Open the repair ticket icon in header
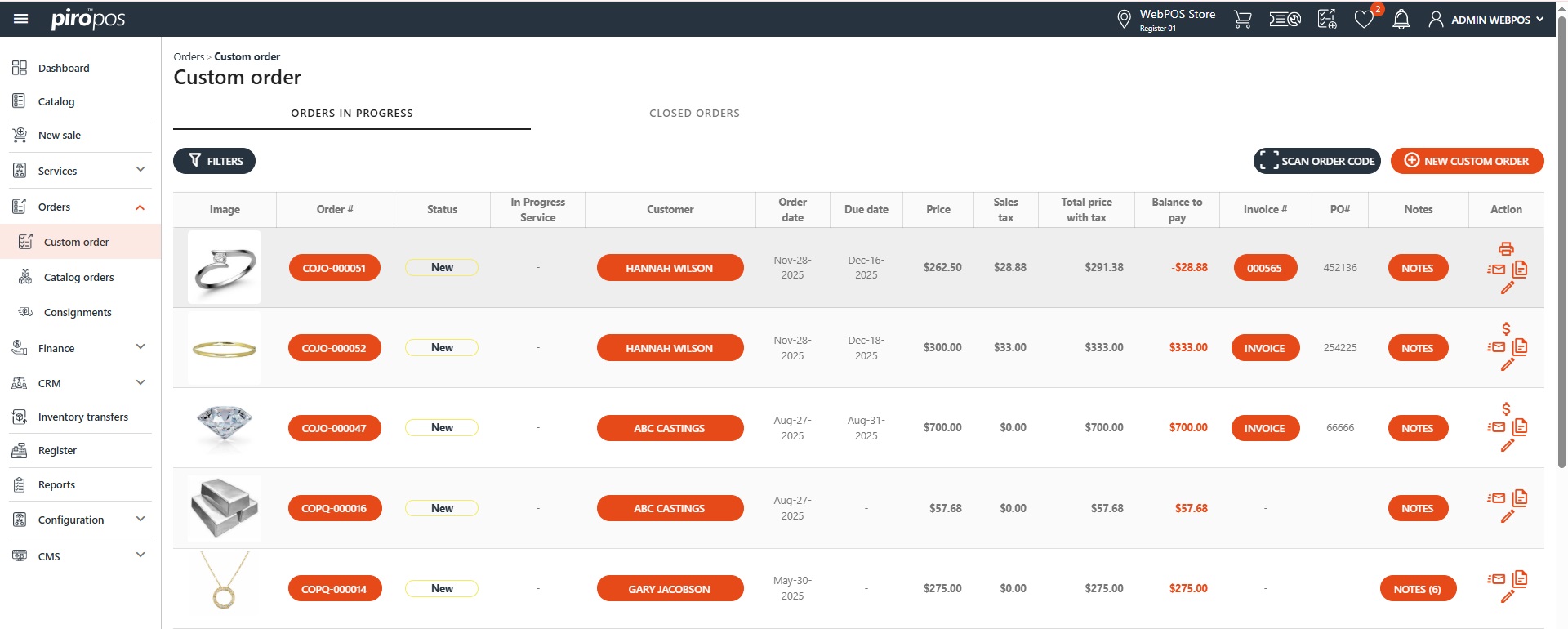Image resolution: width=1568 pixels, height=629 pixels. tap(1285, 20)
